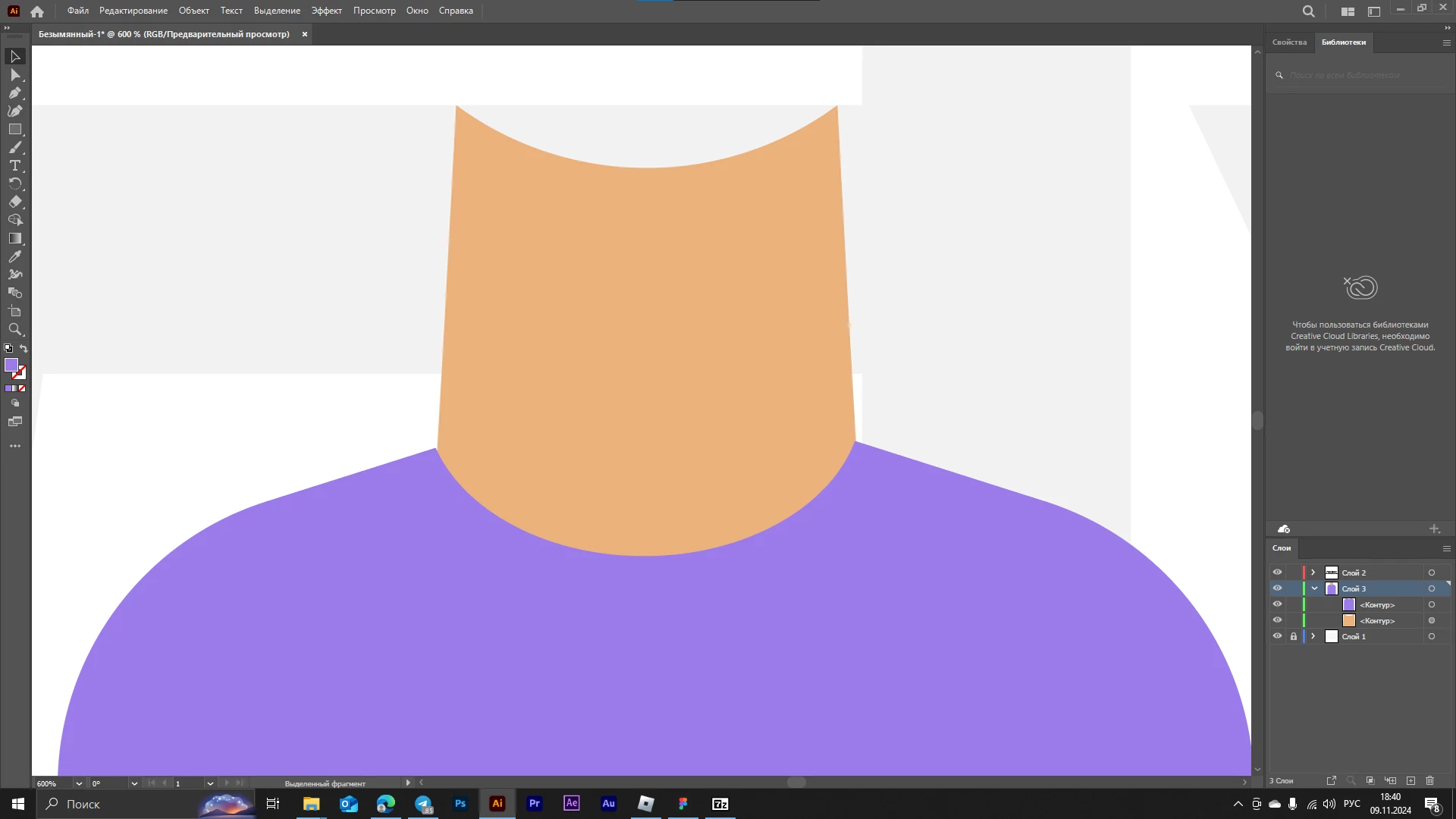Click the library search field
This screenshot has width=1456, height=819.
pos(1357,75)
